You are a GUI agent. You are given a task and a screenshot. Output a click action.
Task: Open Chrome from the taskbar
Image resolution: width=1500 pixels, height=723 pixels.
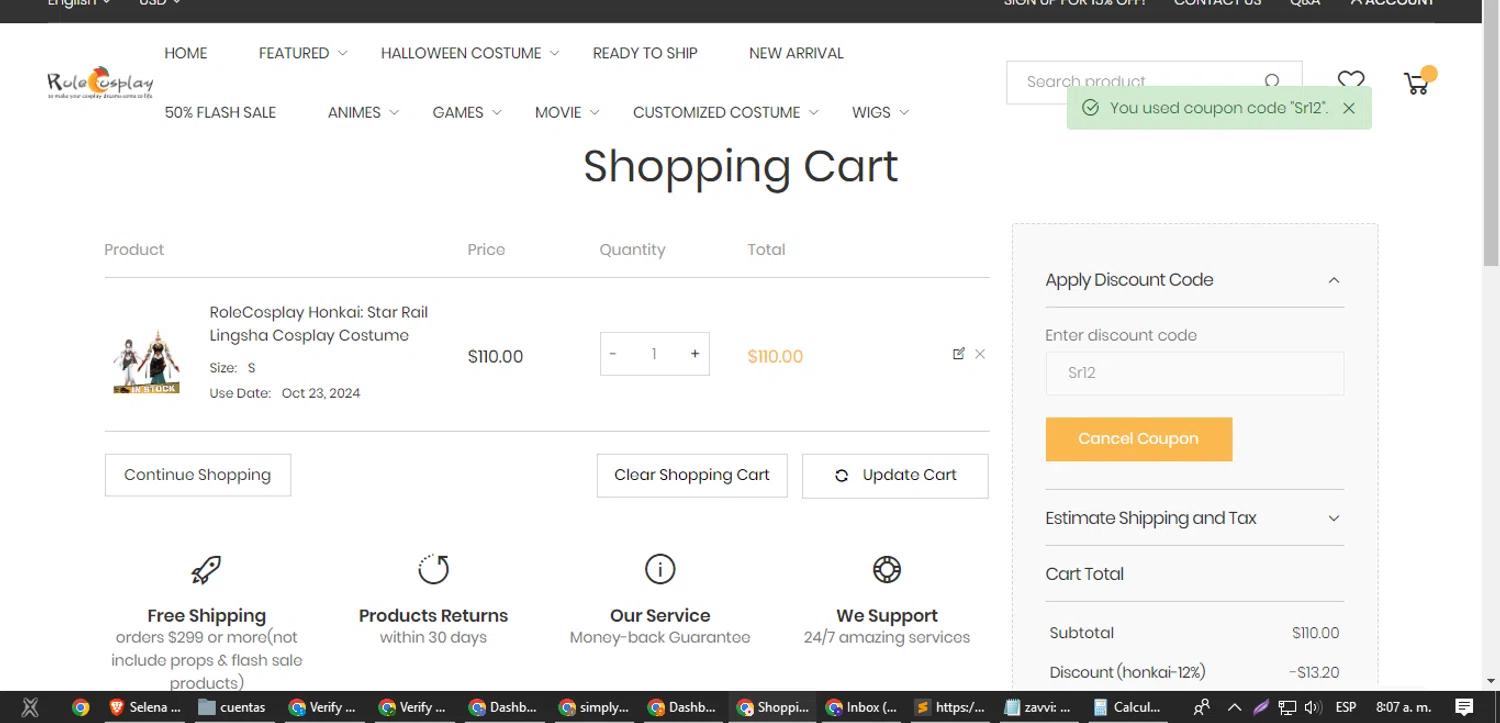coord(81,707)
